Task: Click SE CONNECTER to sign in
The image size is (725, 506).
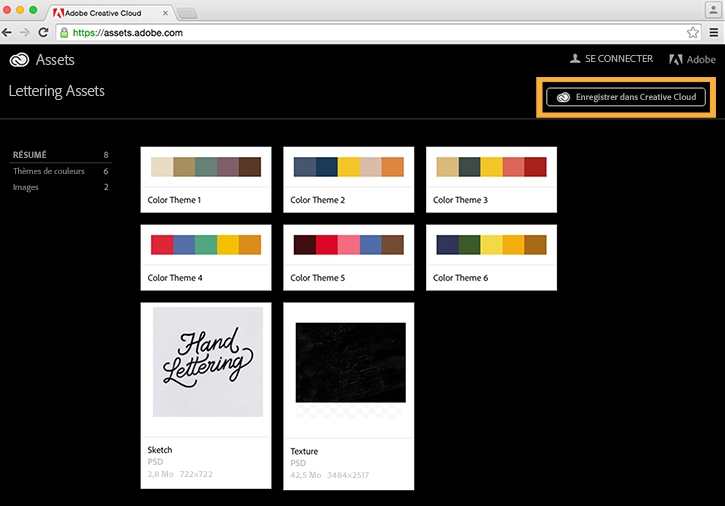Action: coord(619,59)
